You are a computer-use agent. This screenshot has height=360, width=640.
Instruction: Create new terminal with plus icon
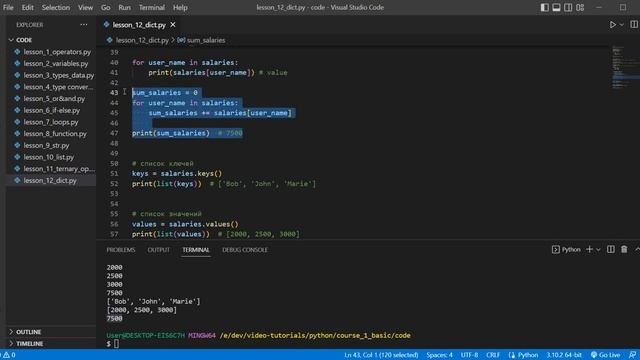589,249
